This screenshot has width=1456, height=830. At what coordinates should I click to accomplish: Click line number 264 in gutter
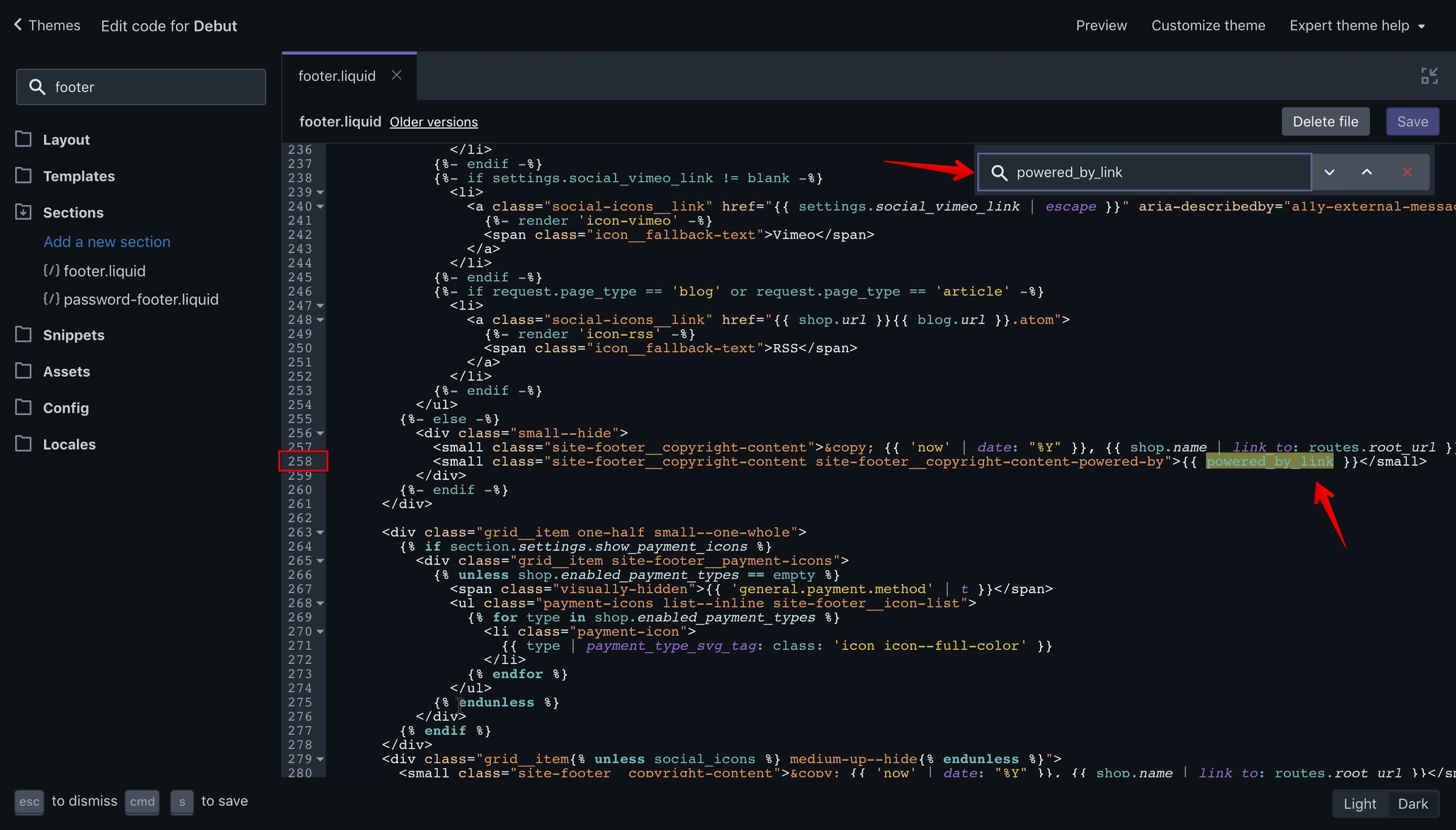coord(300,546)
